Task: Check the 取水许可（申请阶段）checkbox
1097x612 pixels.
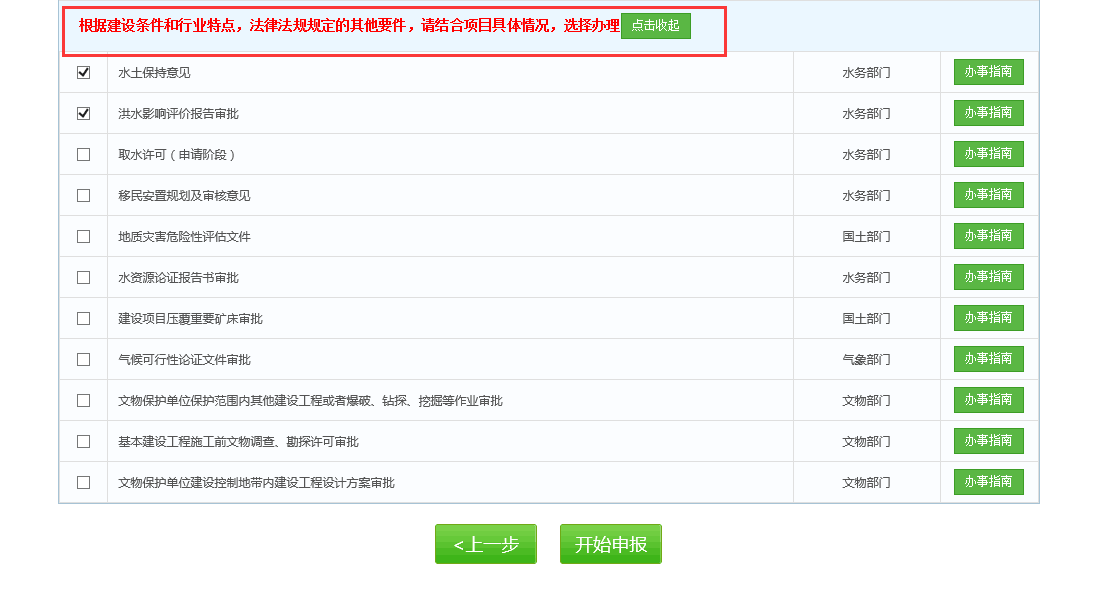Action: tap(83, 154)
